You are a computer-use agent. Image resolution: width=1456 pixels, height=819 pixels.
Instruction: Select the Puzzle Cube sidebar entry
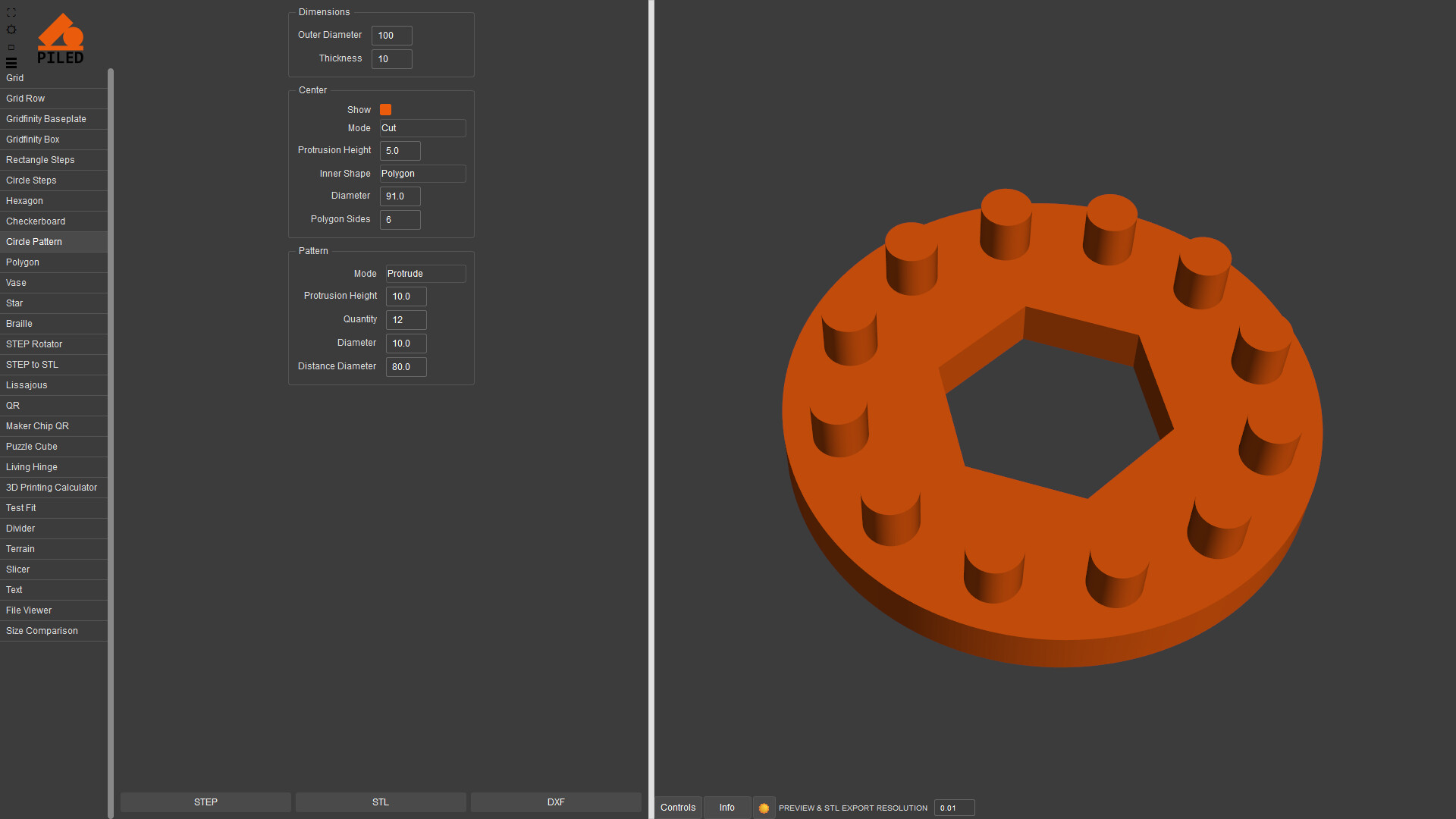pos(32,447)
